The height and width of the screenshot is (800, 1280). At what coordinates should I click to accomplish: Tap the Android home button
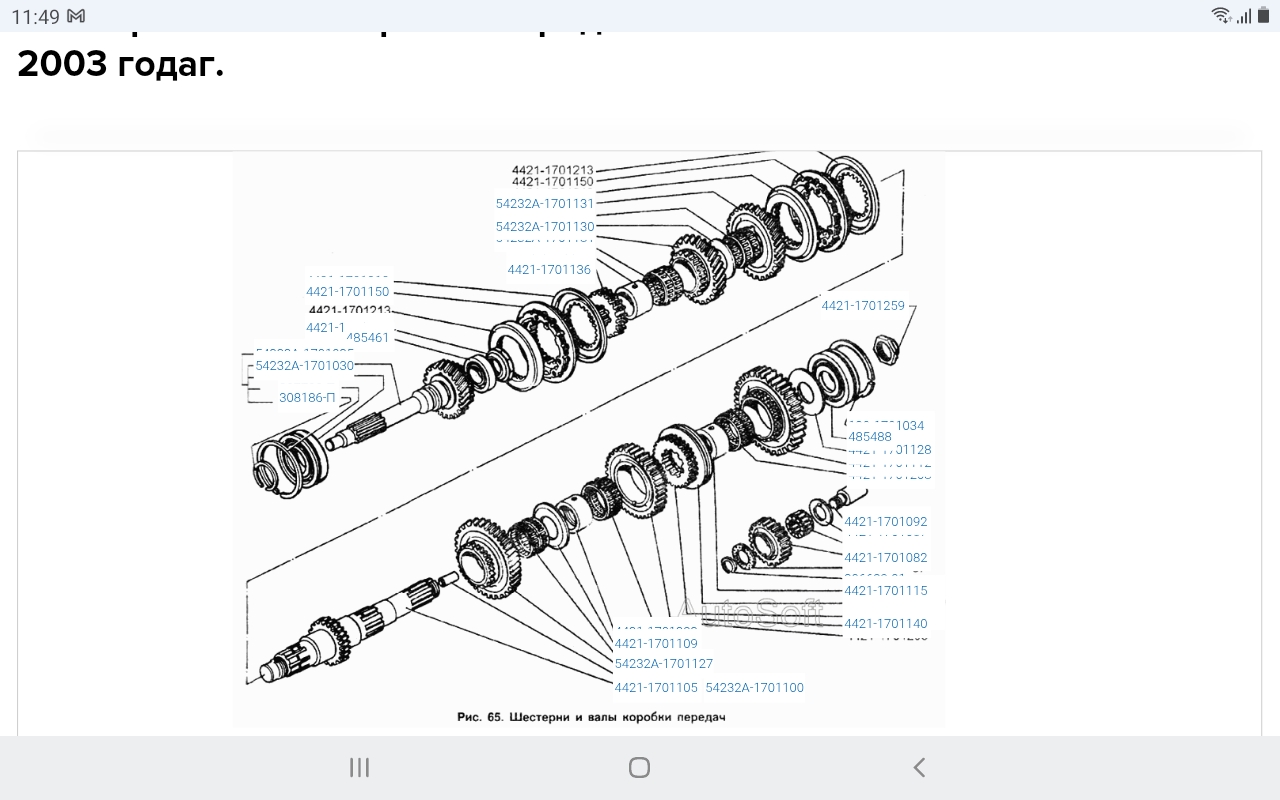pyautogui.click(x=640, y=767)
